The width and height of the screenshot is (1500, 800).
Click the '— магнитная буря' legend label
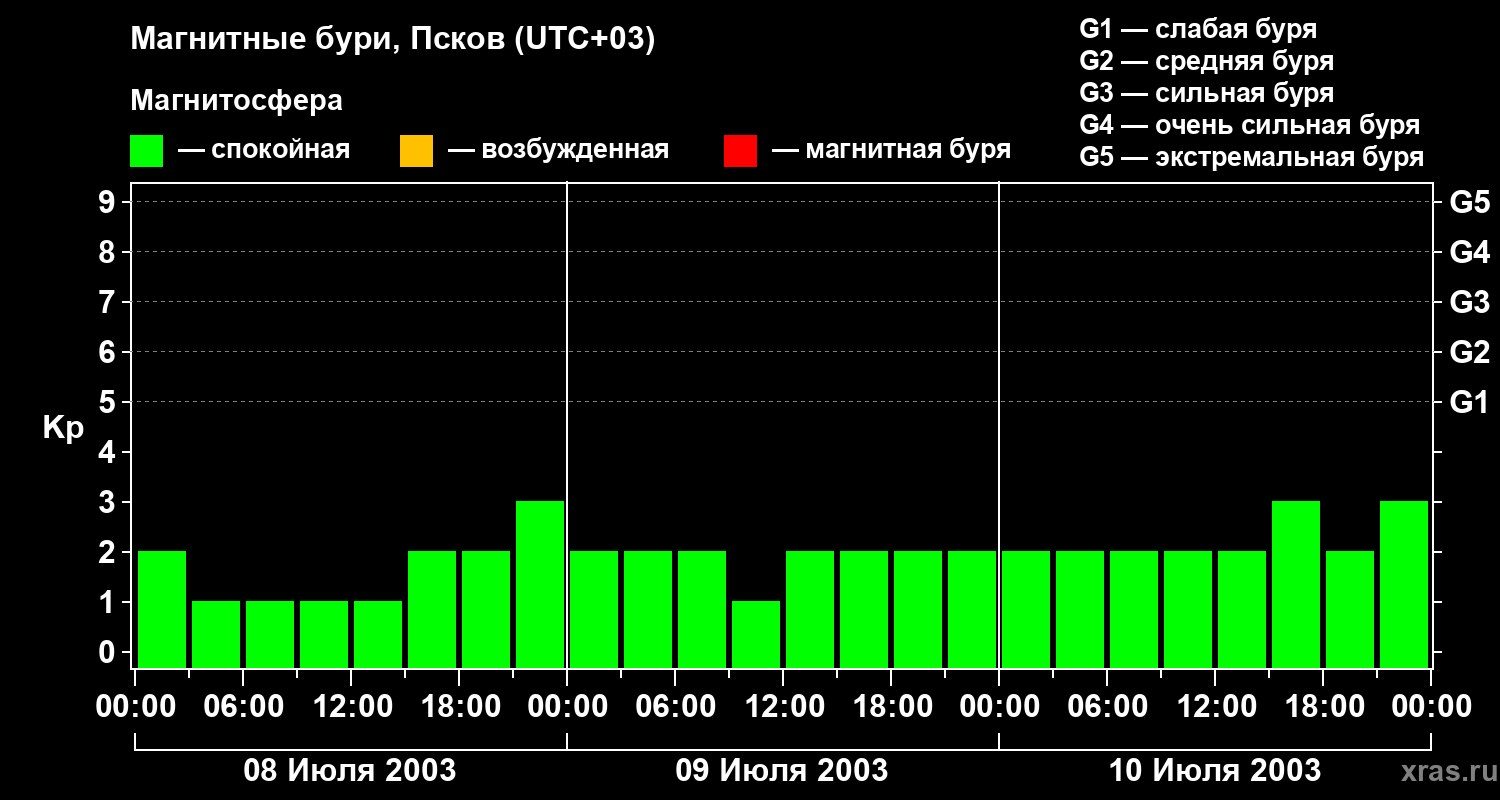click(892, 150)
